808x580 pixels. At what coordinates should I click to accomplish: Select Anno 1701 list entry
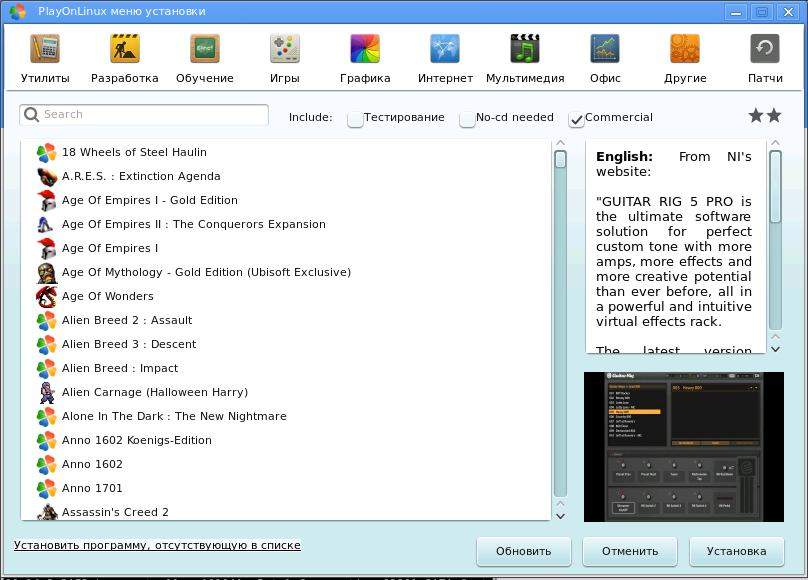click(x=92, y=488)
